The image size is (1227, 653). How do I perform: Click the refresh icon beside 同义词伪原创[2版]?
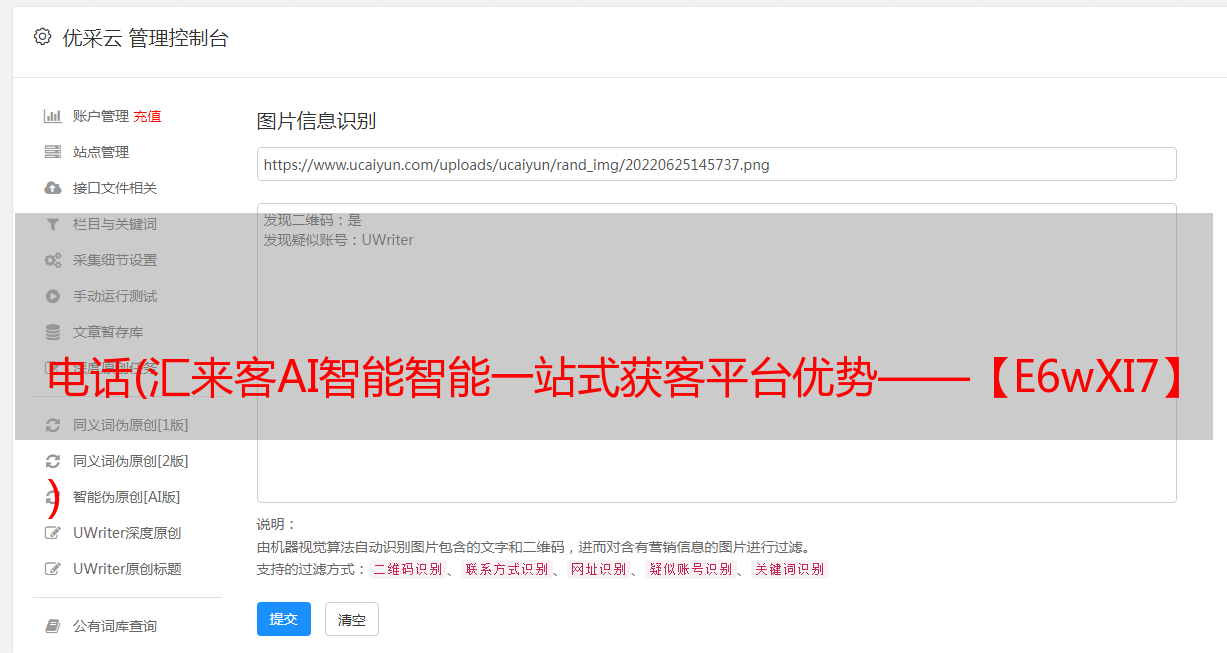click(53, 461)
